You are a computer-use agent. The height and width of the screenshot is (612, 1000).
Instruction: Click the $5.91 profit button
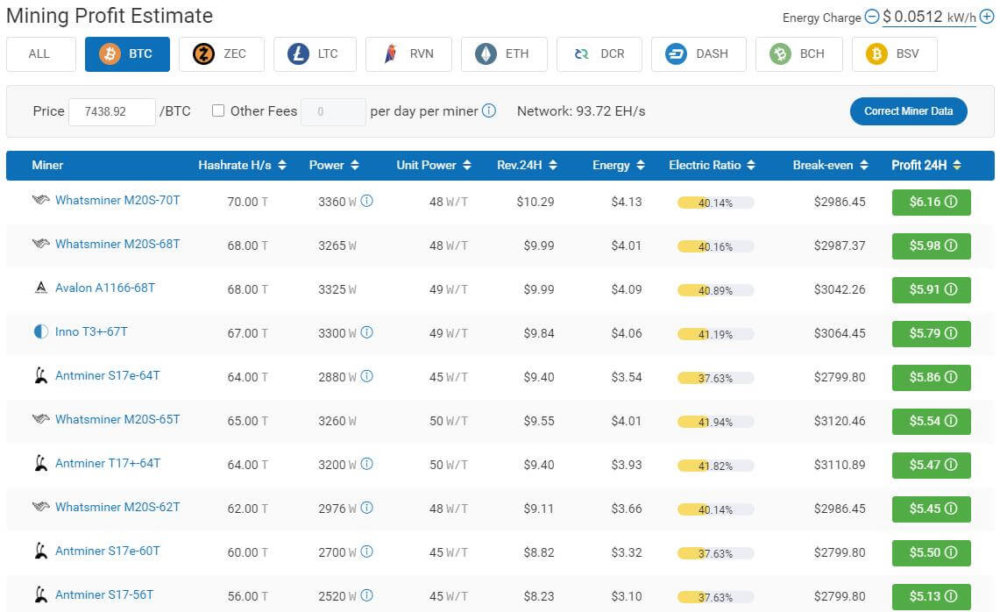point(931,289)
